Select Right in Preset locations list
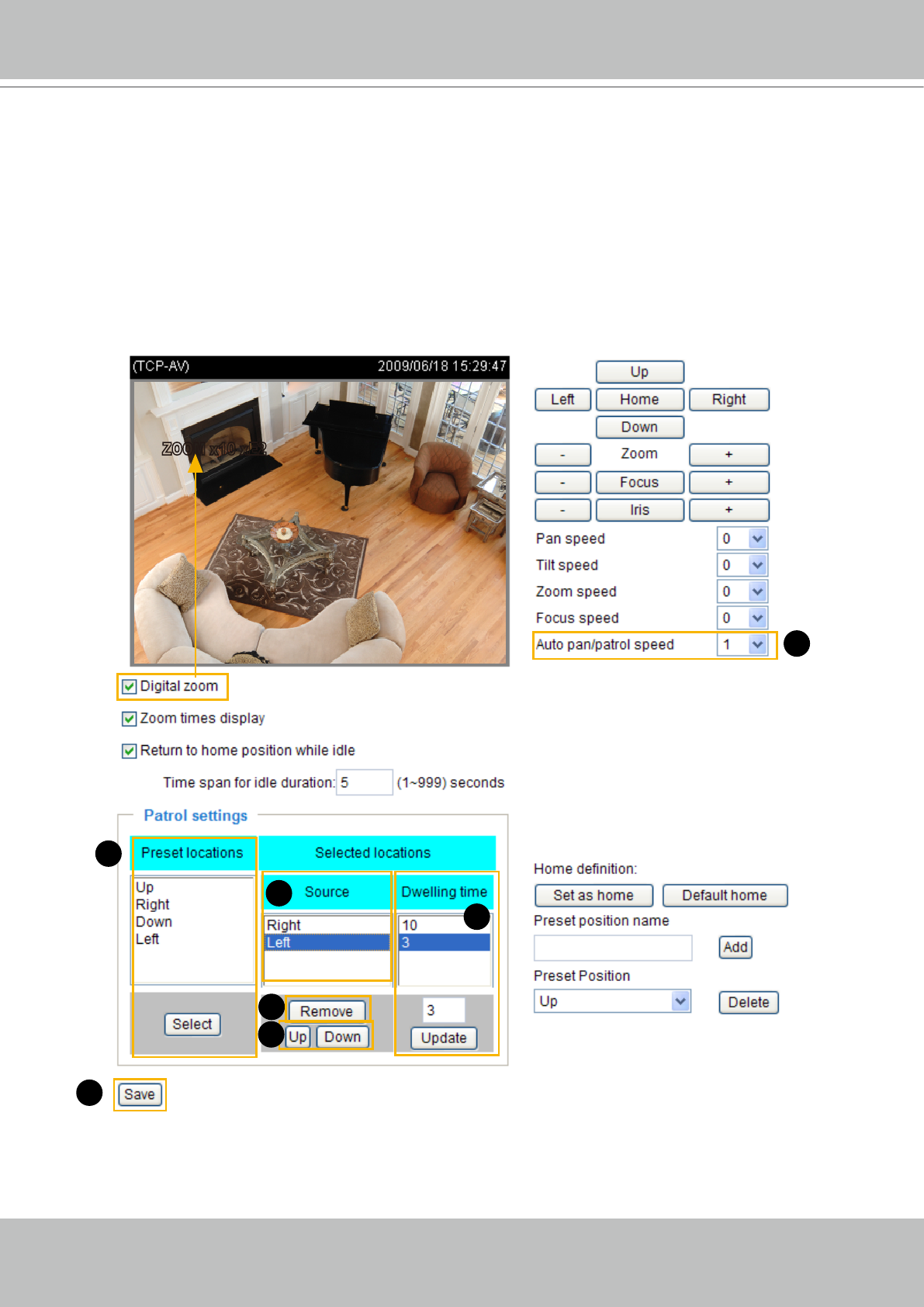This screenshot has width=924, height=1307. point(153,904)
